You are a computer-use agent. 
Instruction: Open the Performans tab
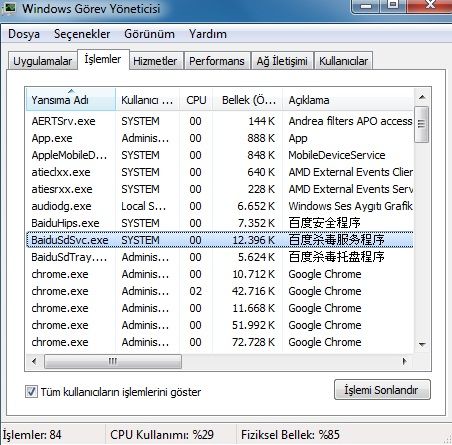217,61
